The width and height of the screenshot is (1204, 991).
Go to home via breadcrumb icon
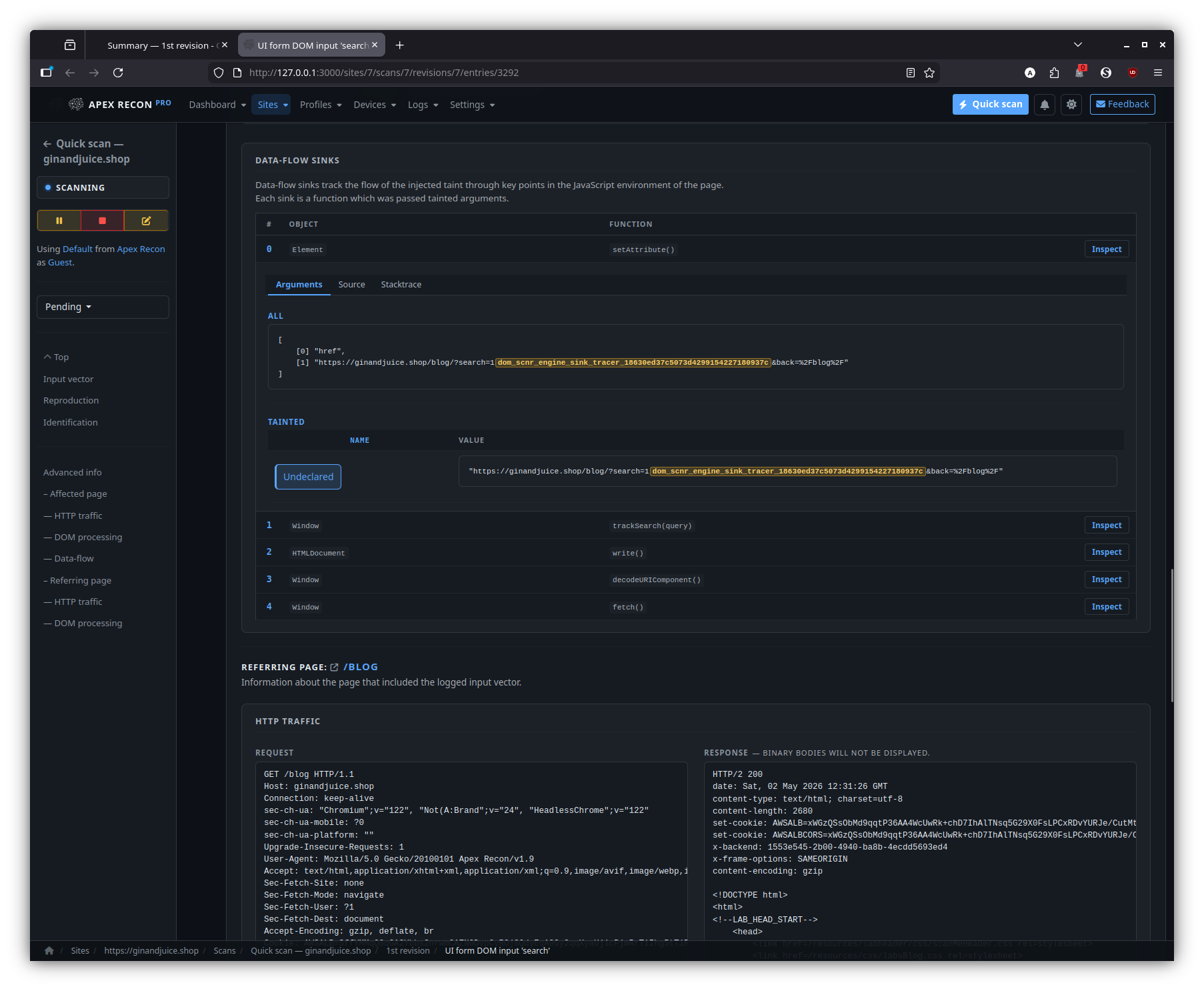coord(49,950)
